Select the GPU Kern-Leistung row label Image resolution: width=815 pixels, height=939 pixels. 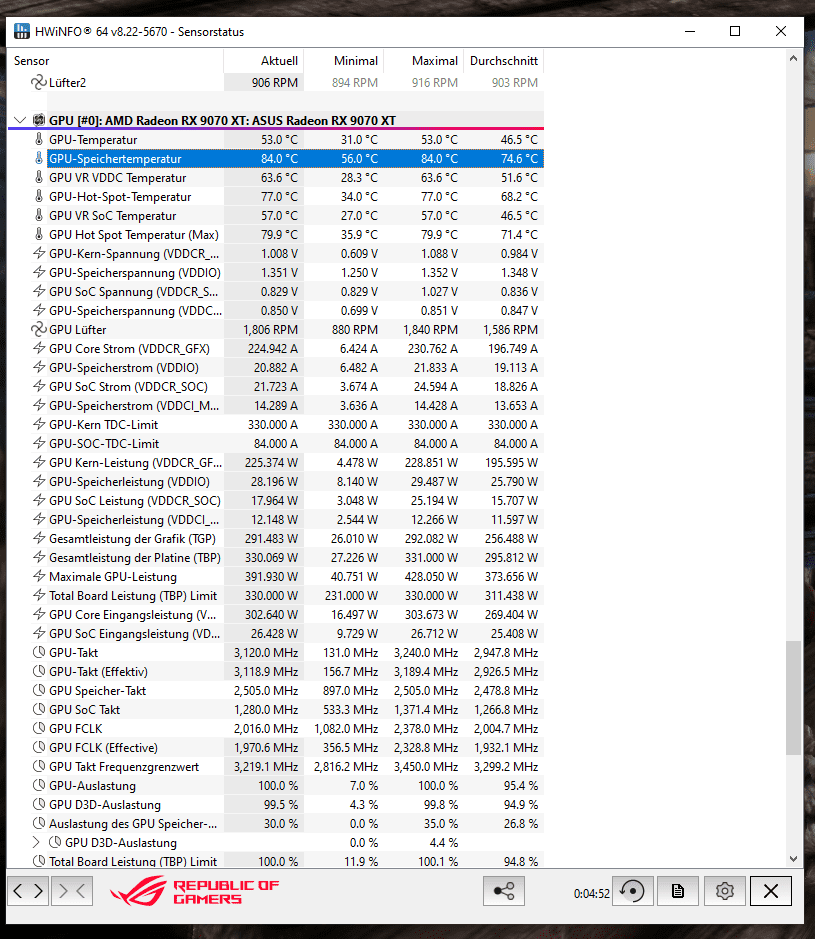135,462
